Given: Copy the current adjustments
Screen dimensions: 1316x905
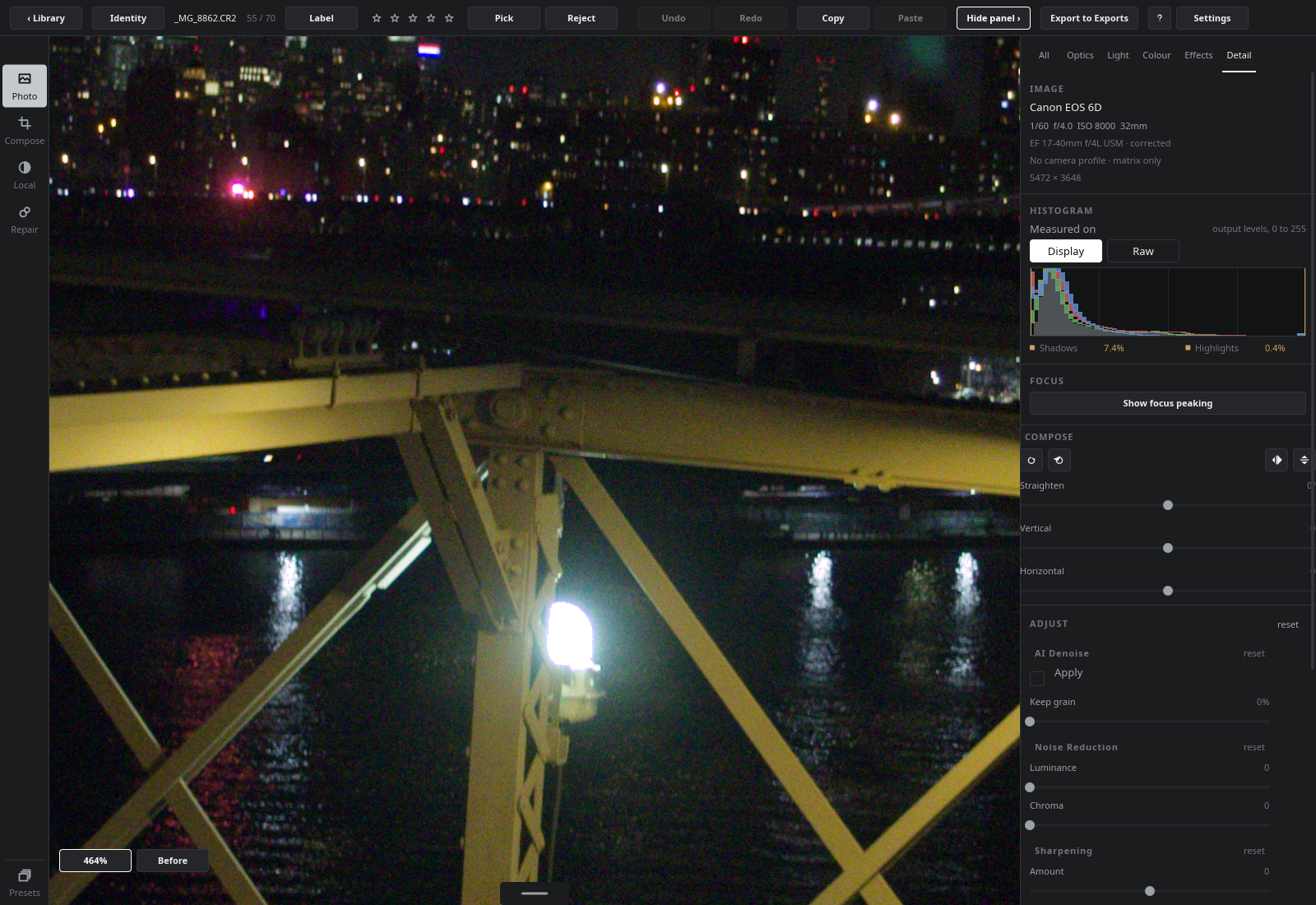Looking at the screenshot, I should click(833, 18).
